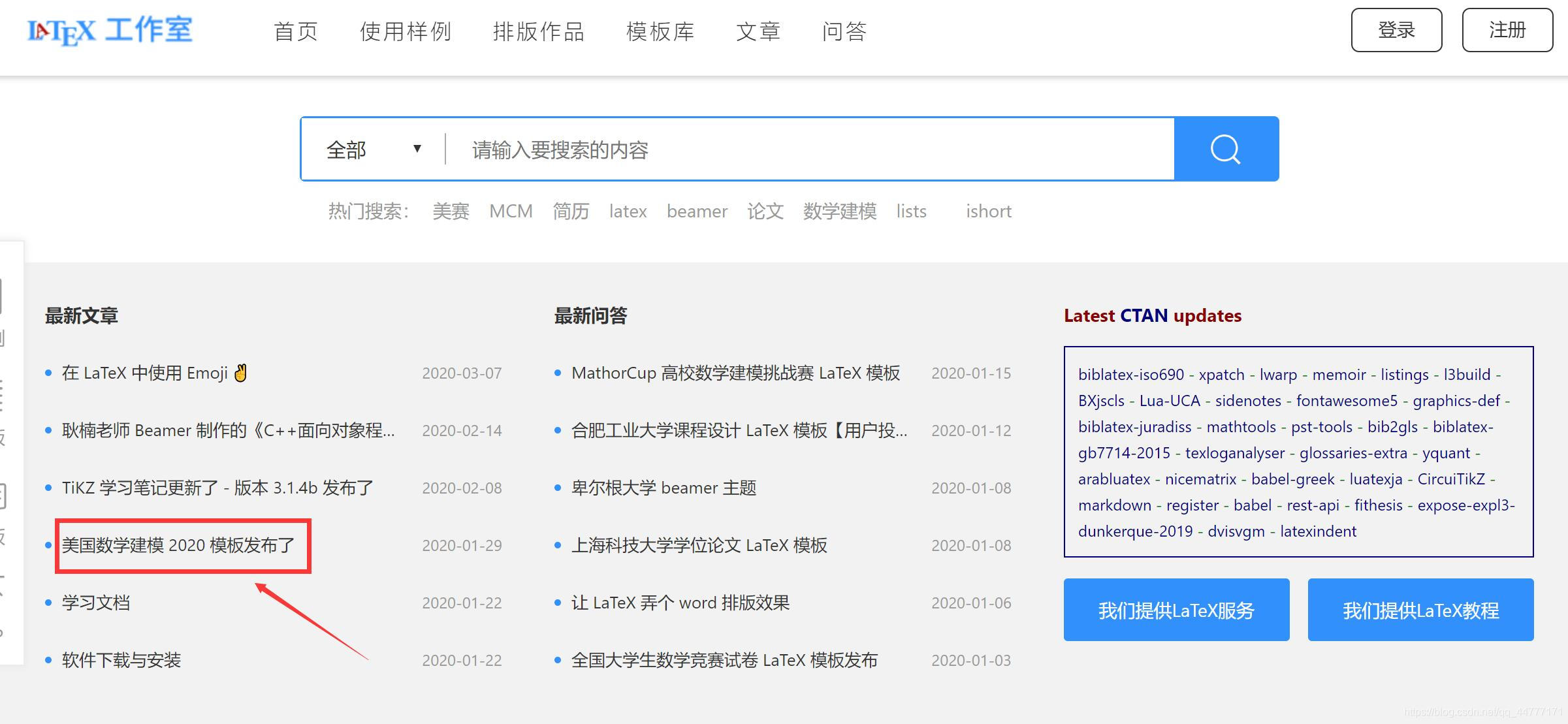Click the LaTeX 工作室 logo

click(110, 31)
